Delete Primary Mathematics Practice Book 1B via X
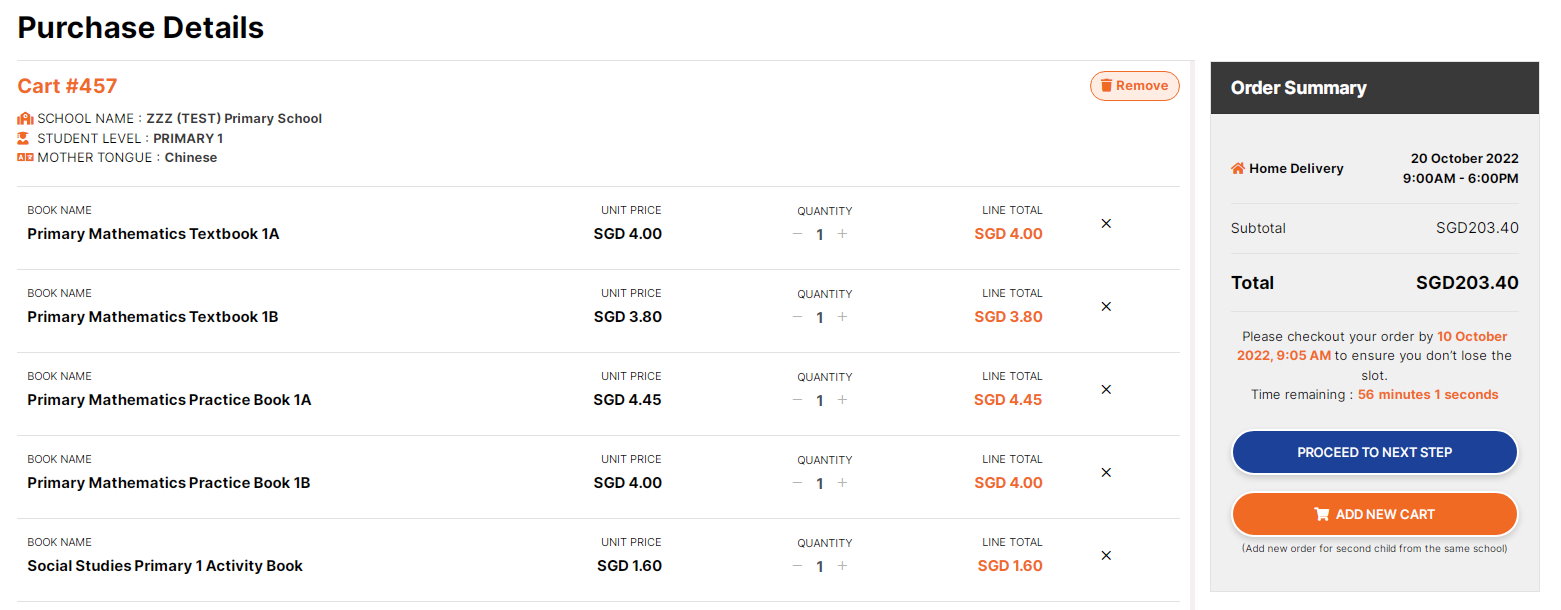 pos(1106,473)
